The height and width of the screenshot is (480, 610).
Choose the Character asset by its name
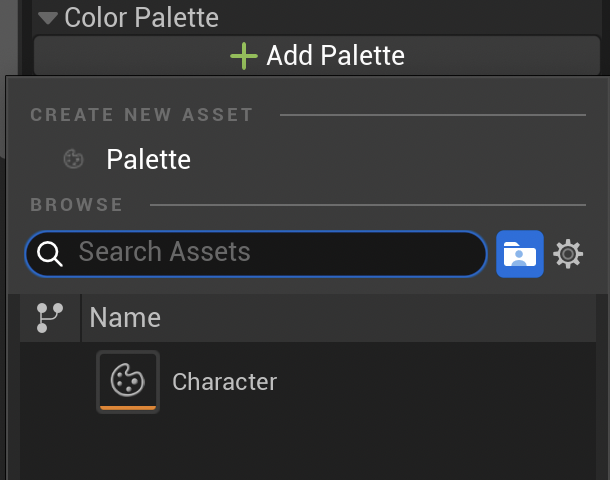(x=224, y=381)
